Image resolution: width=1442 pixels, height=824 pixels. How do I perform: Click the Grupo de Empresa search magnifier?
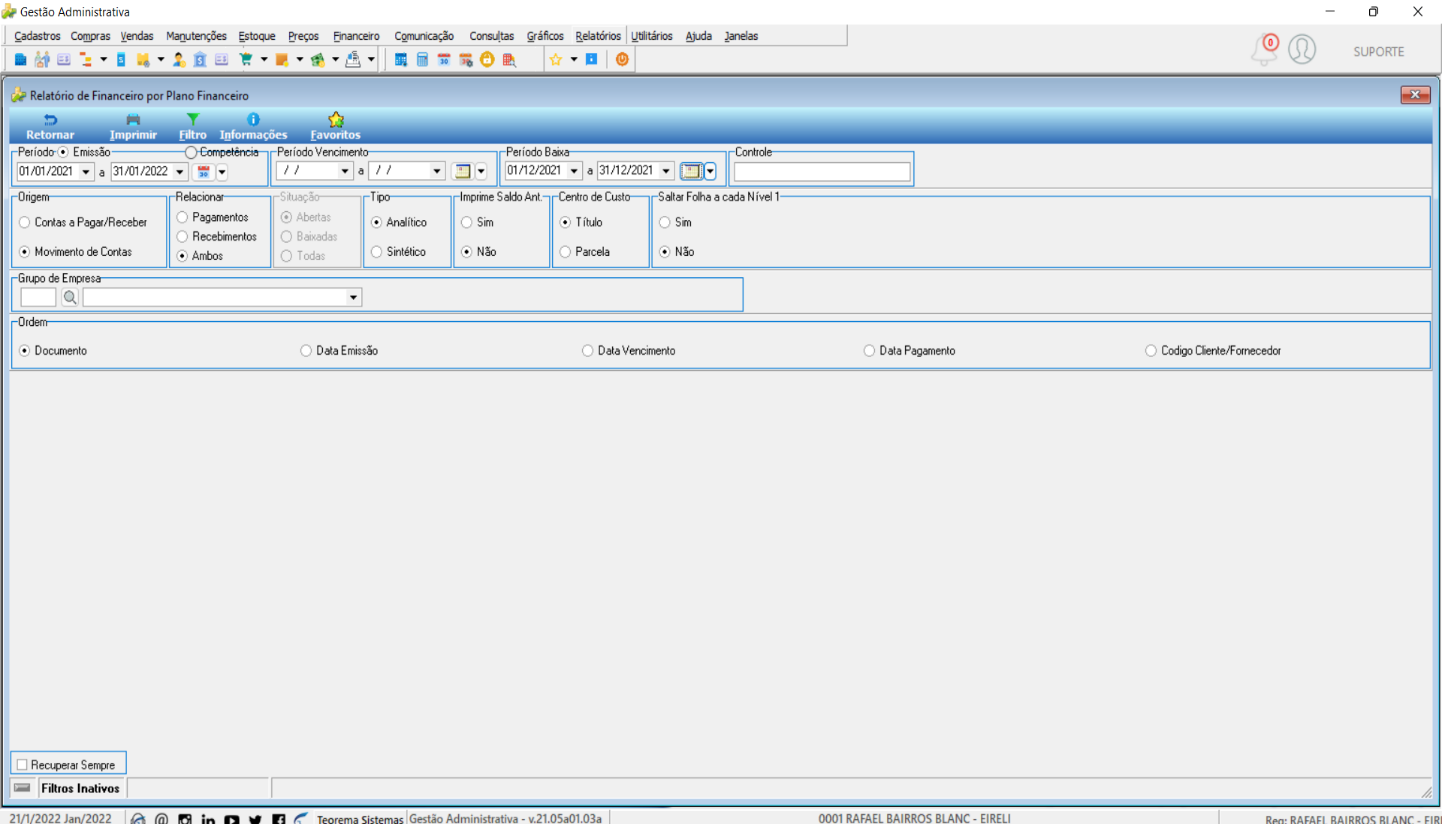pyautogui.click(x=70, y=297)
